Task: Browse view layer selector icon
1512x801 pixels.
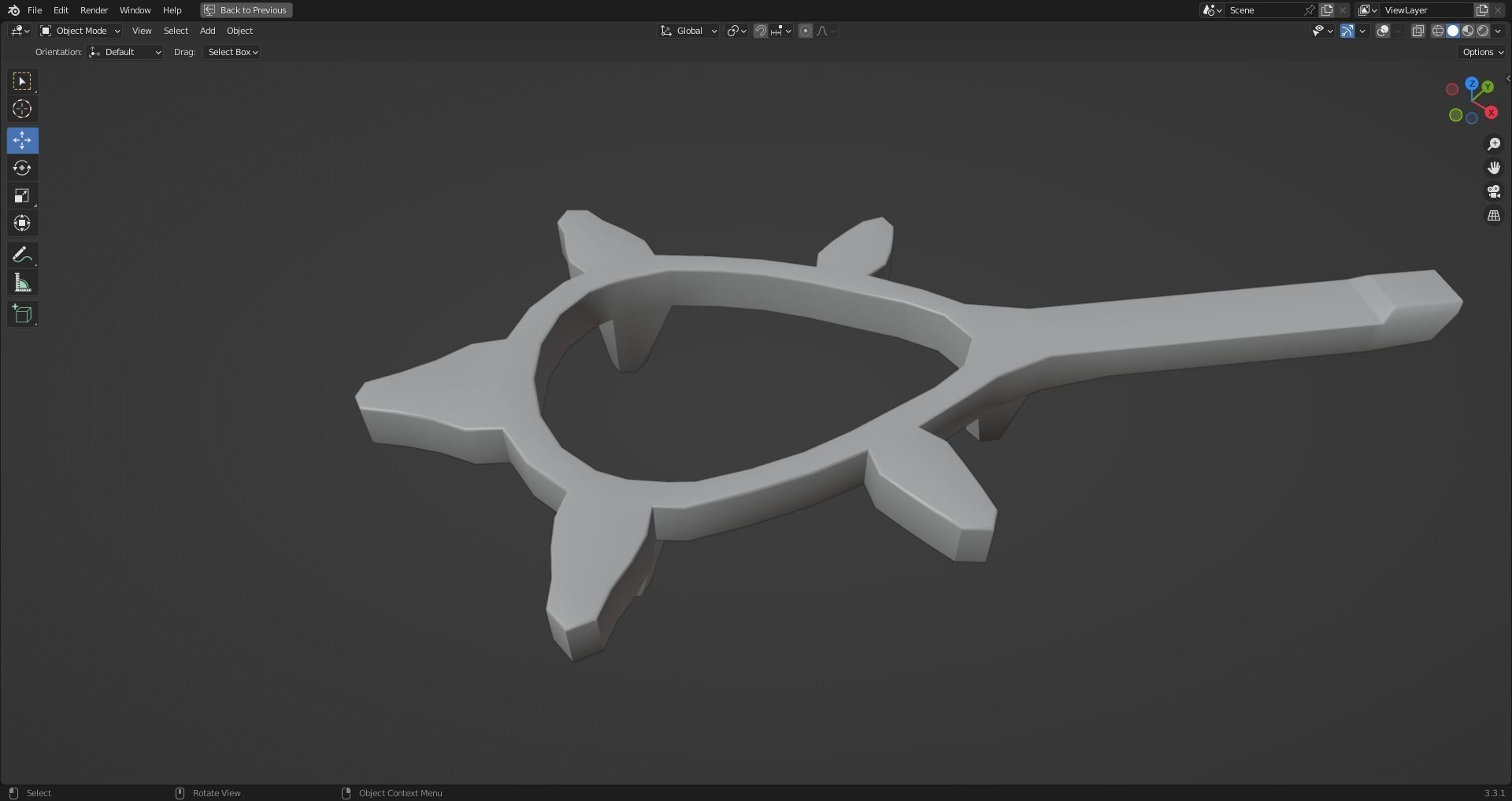Action: coord(1368,10)
